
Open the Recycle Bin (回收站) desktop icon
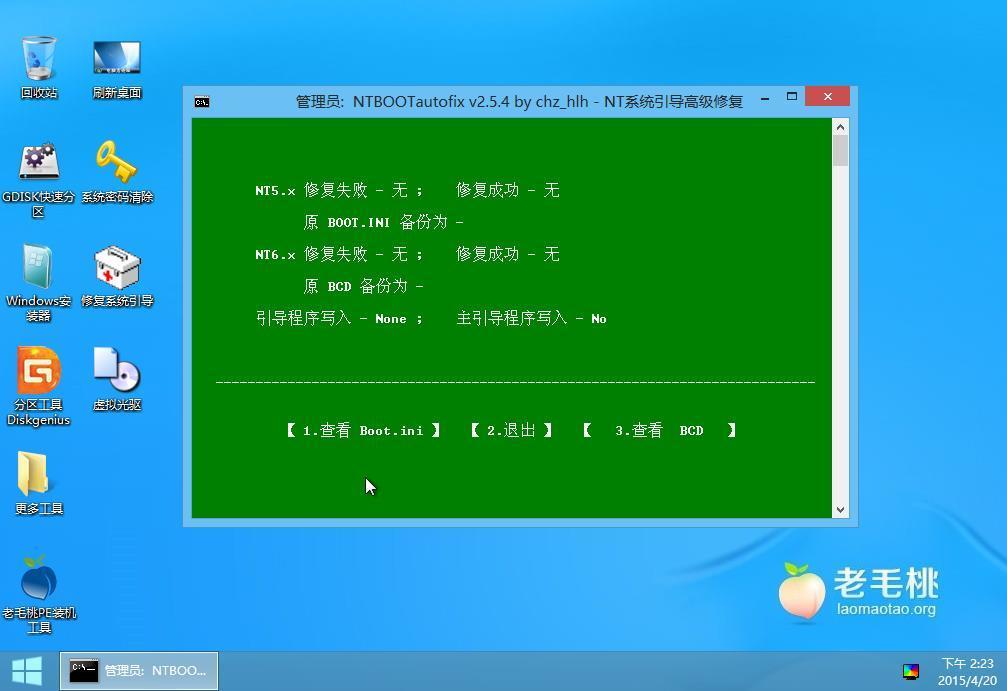click(x=39, y=66)
